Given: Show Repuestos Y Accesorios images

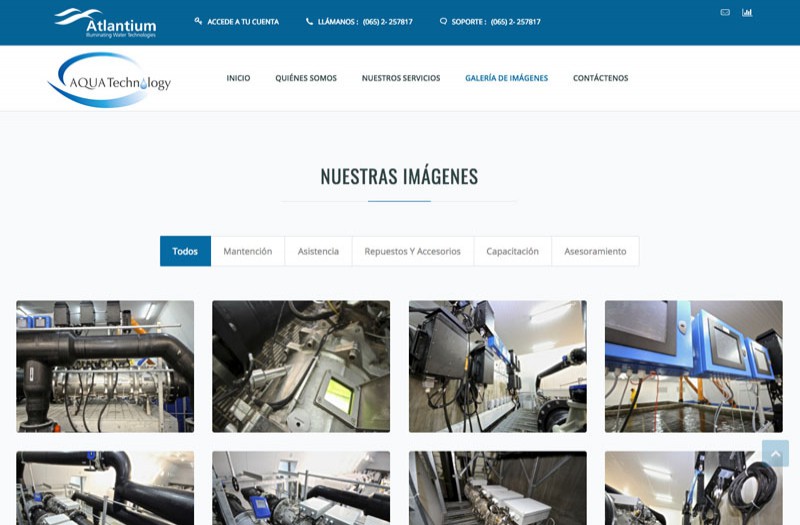Looking at the screenshot, I should 413,251.
